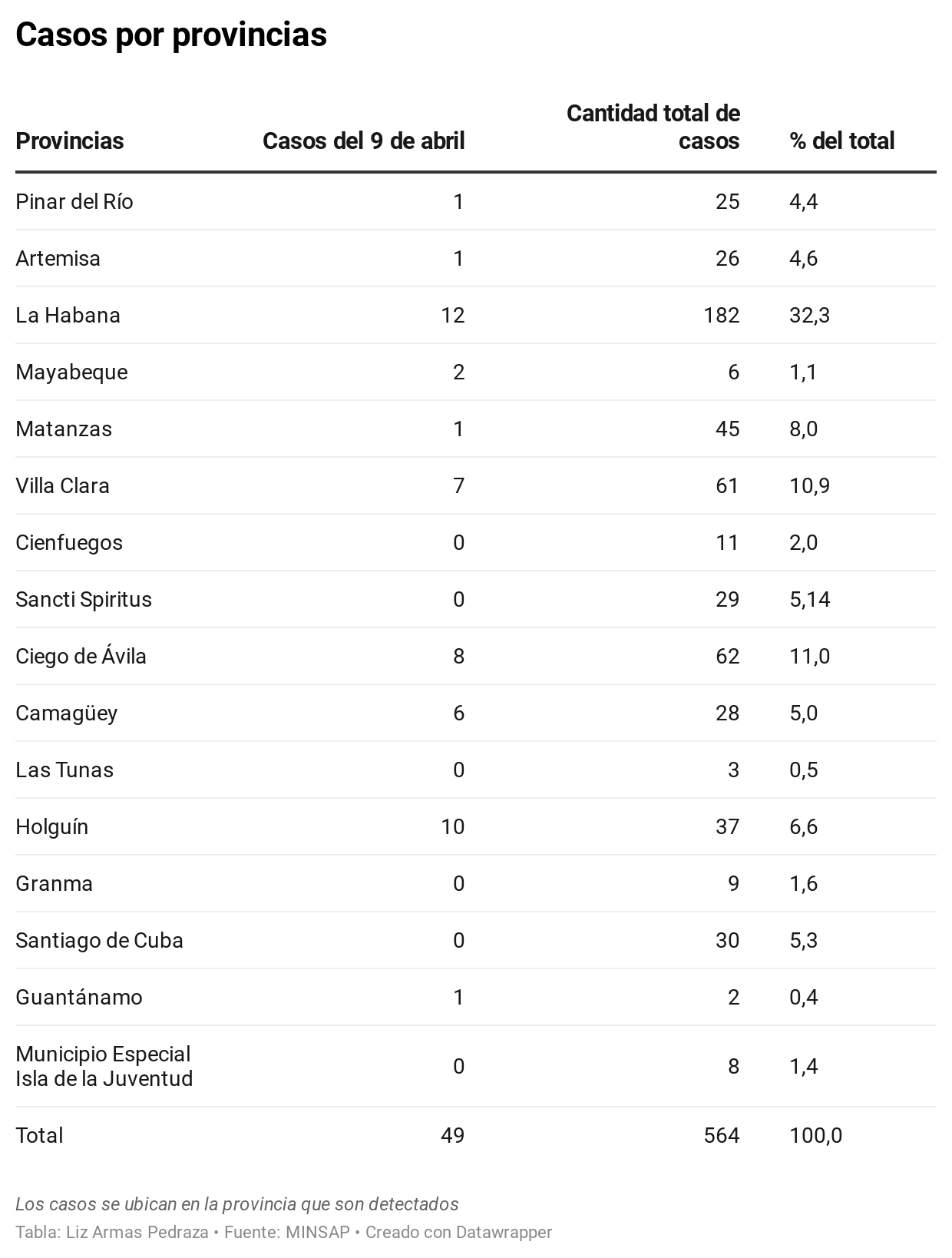The width and height of the screenshot is (952, 1258).
Task: Open the 'Creado con Datawrapper' link
Action: (458, 1232)
